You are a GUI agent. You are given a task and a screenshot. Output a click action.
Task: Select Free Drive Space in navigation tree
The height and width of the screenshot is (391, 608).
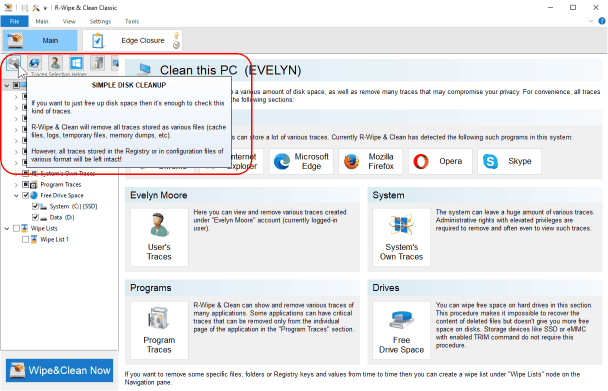62,196
